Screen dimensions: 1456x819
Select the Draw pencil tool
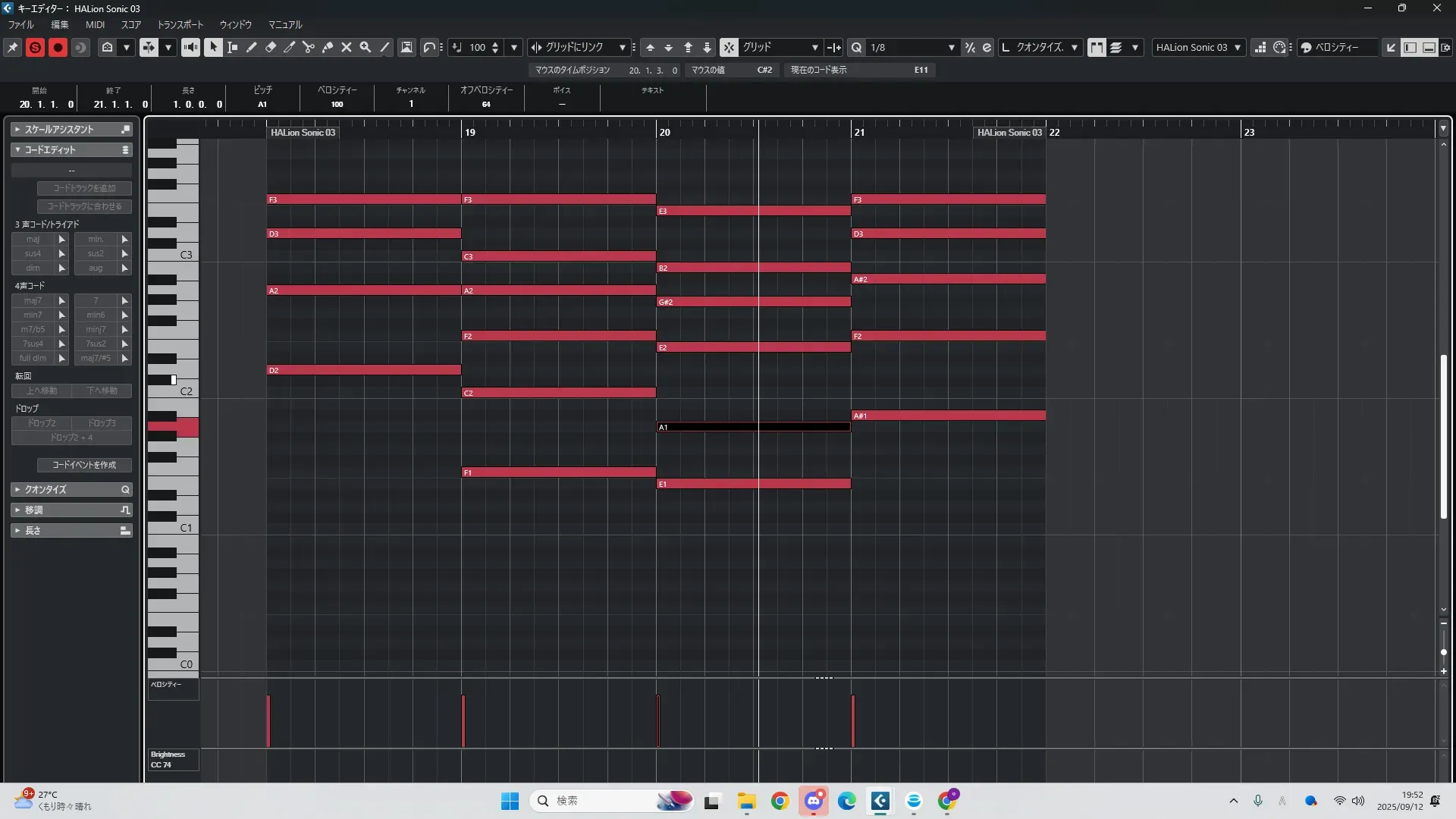pos(252,47)
